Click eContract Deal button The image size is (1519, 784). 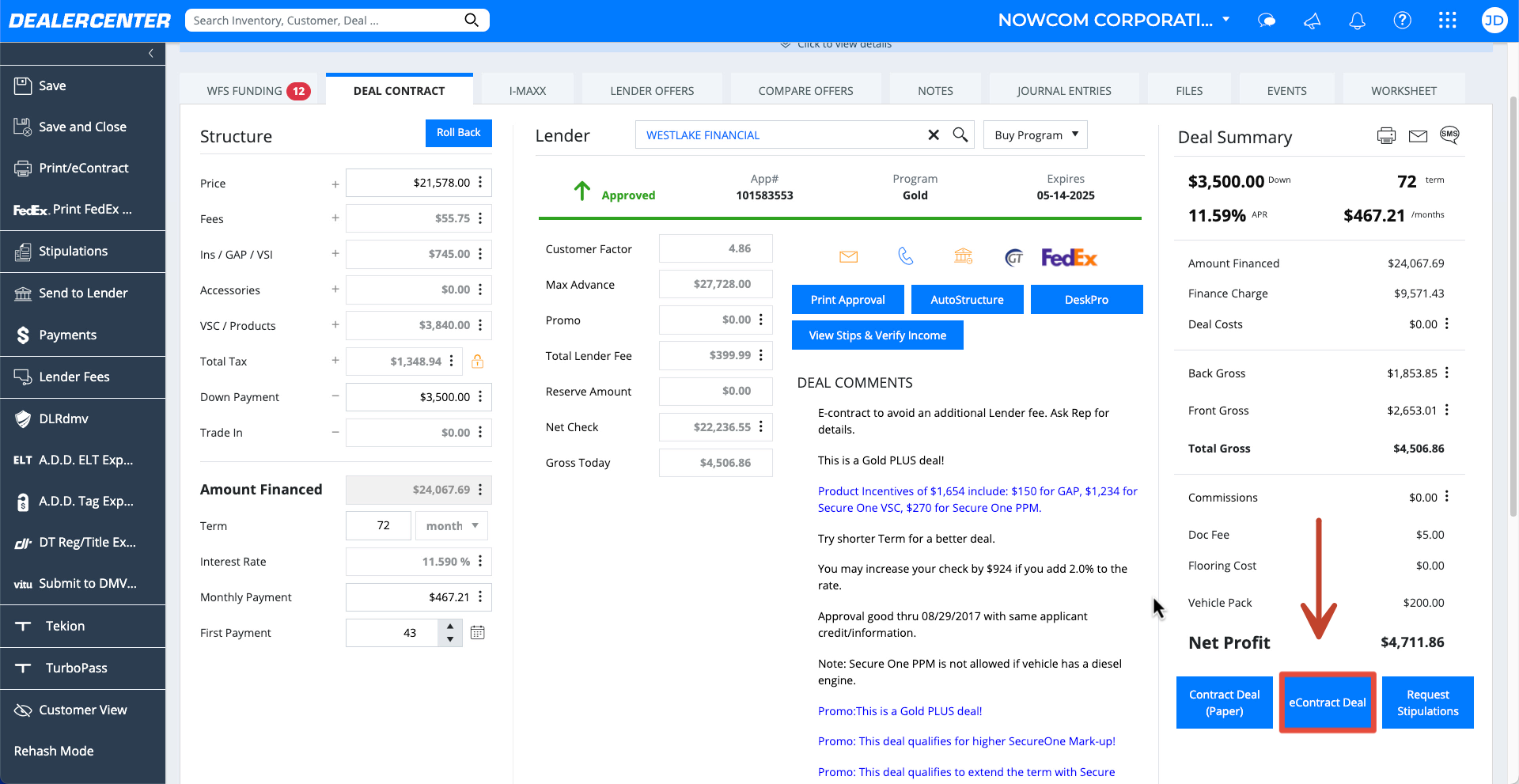click(x=1327, y=702)
